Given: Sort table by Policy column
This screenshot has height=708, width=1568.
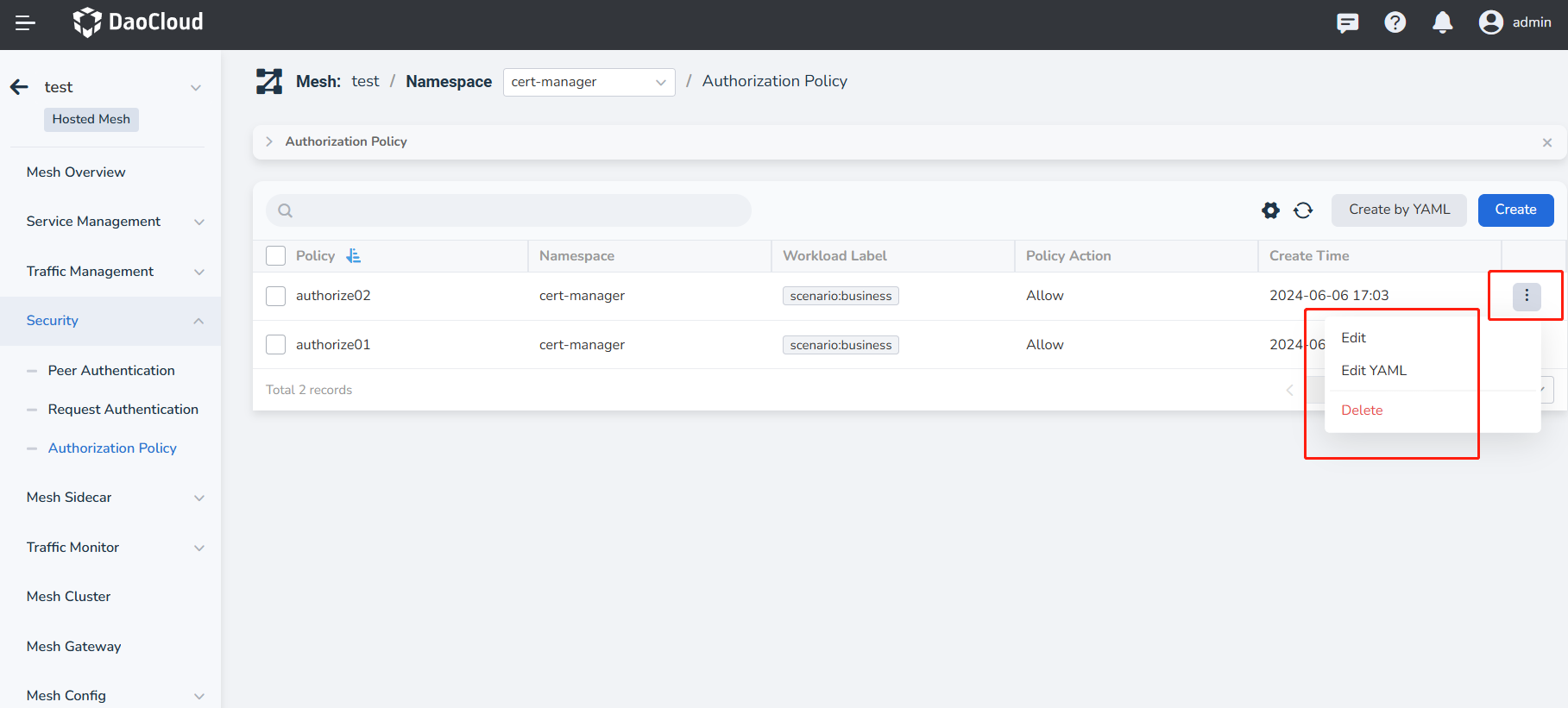Looking at the screenshot, I should [x=353, y=256].
